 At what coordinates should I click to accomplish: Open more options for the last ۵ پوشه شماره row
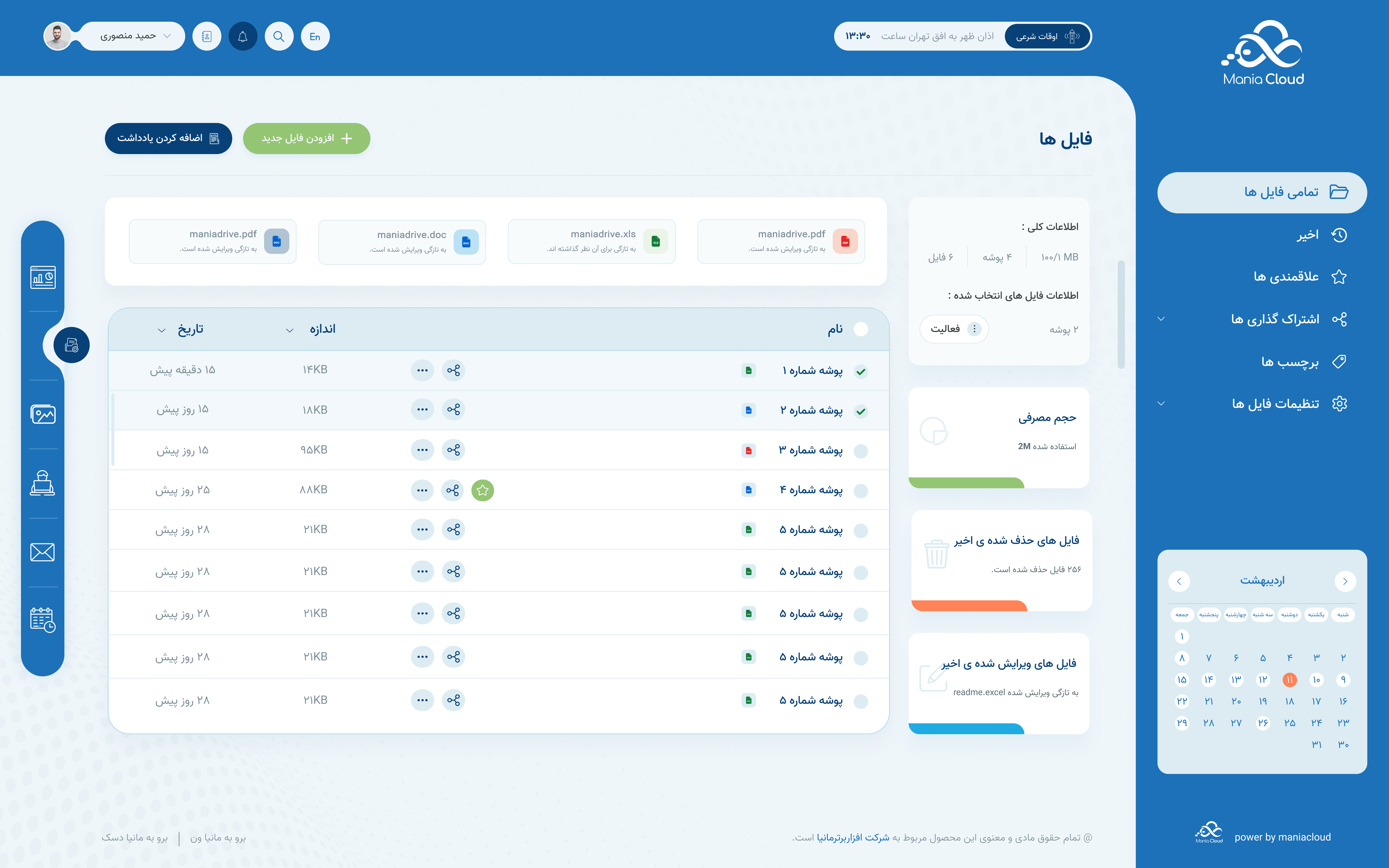[x=422, y=700]
